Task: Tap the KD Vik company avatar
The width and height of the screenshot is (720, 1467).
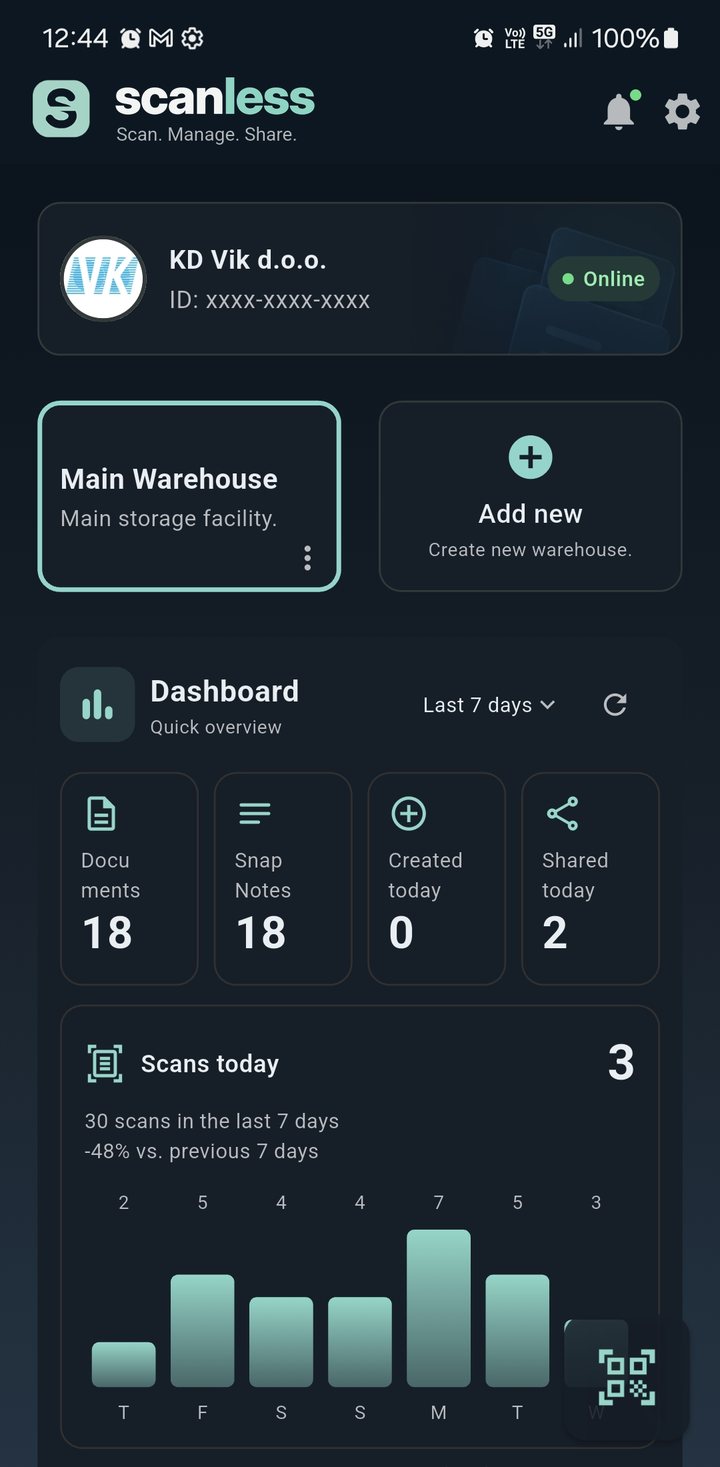Action: click(103, 279)
